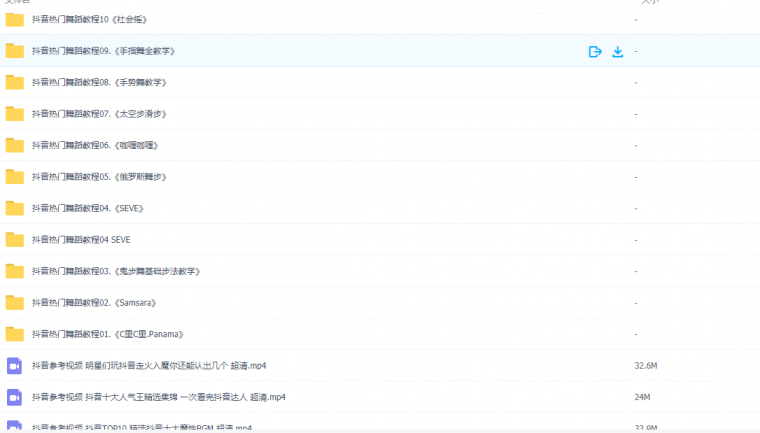This screenshot has height=433, width=760.
Task: Click the 24M file size value
Action: pyautogui.click(x=642, y=397)
